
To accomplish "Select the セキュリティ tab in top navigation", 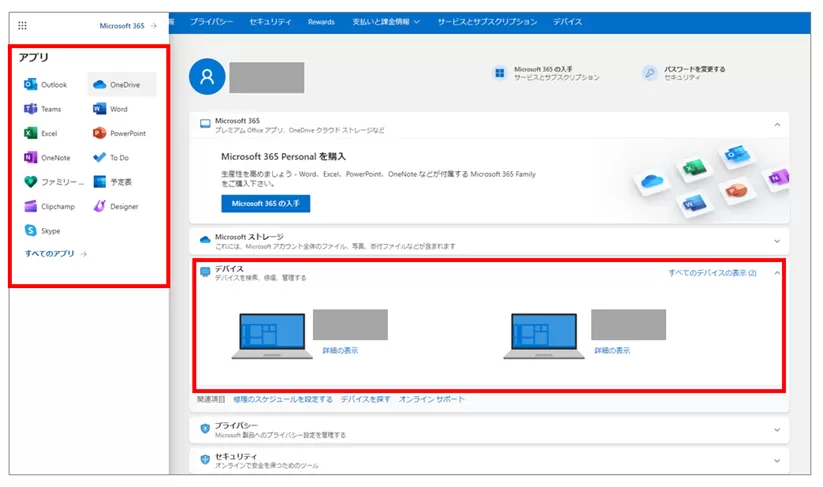I will pyautogui.click(x=271, y=21).
